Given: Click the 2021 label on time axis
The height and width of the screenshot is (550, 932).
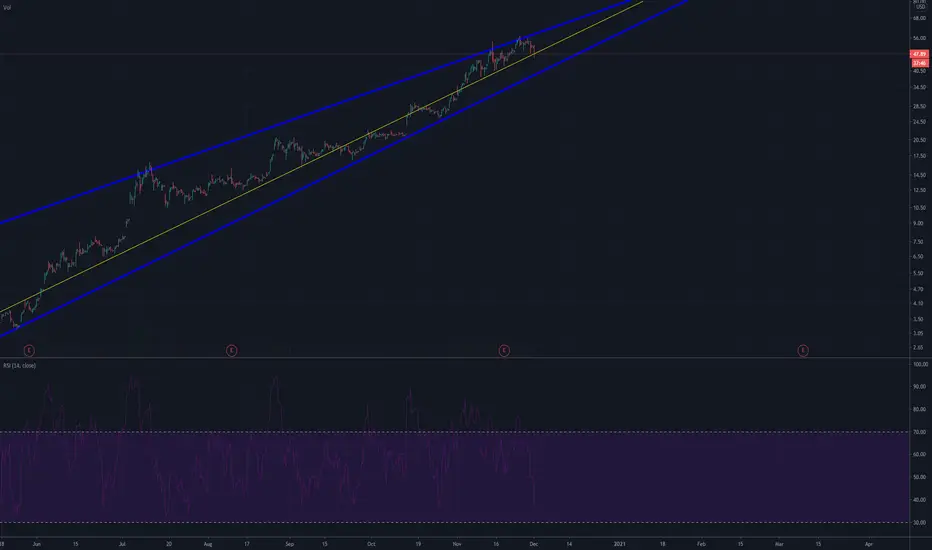Looking at the screenshot, I should pos(619,543).
